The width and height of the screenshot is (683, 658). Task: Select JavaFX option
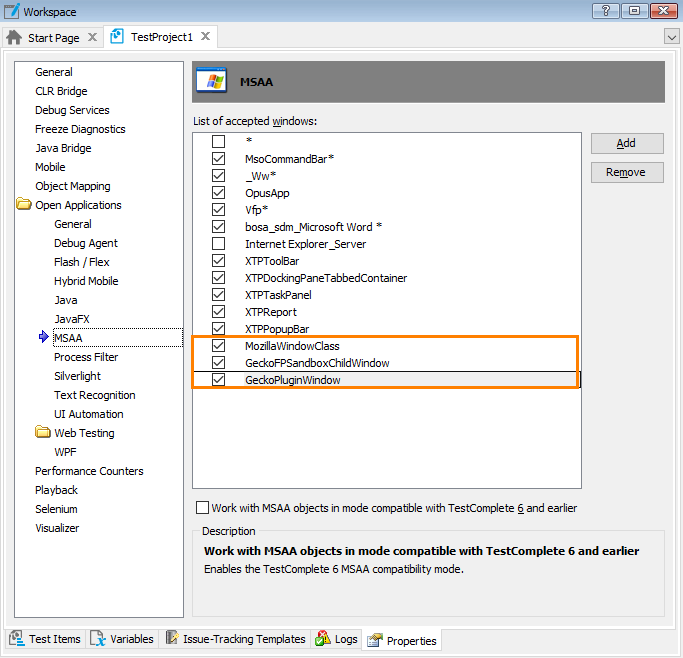click(71, 319)
